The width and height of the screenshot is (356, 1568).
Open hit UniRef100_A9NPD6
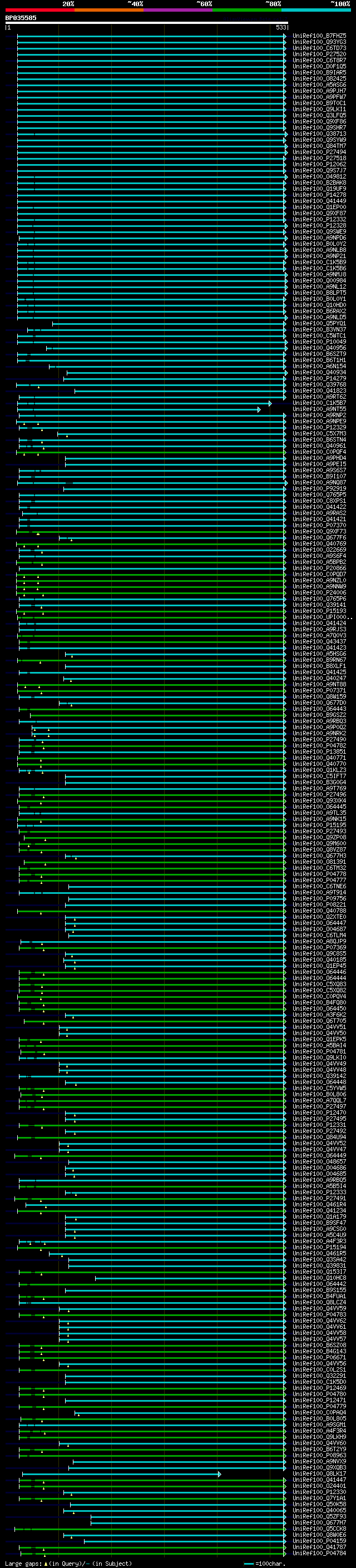pos(319,238)
